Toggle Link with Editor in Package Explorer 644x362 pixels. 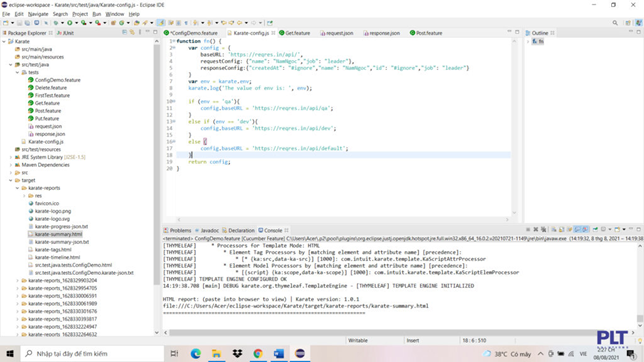point(132,32)
